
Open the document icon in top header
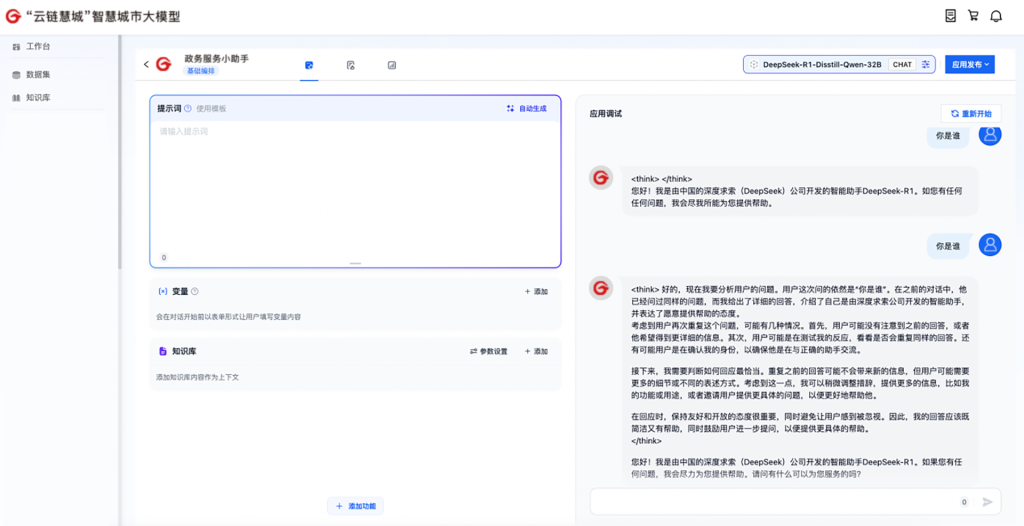pyautogui.click(x=951, y=16)
